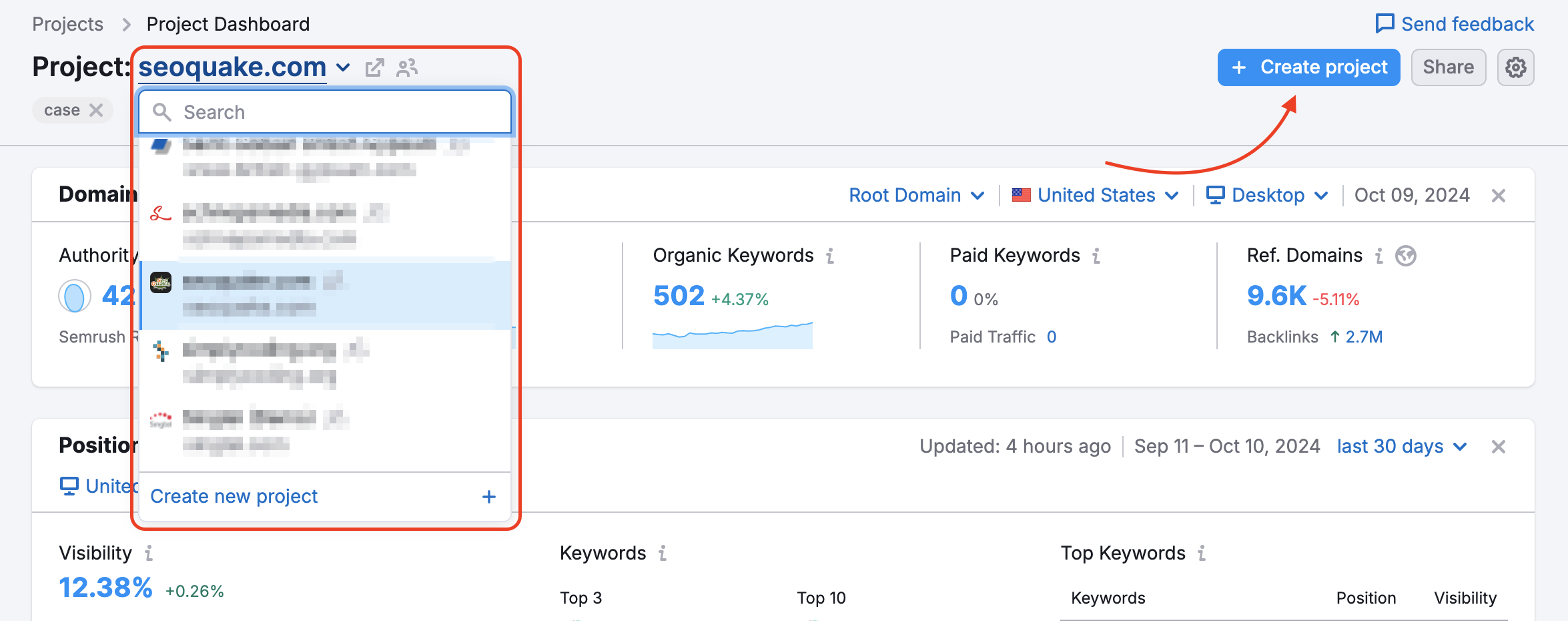Click the Position column header
This screenshot has width=1568, height=621.
coord(1366,598)
